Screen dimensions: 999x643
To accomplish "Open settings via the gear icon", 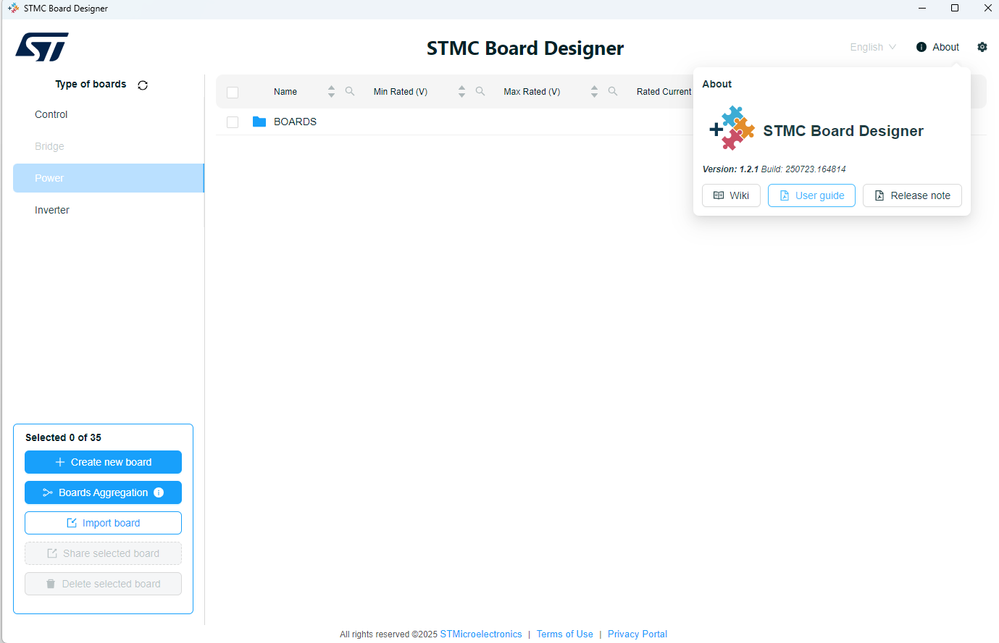I will click(x=982, y=47).
